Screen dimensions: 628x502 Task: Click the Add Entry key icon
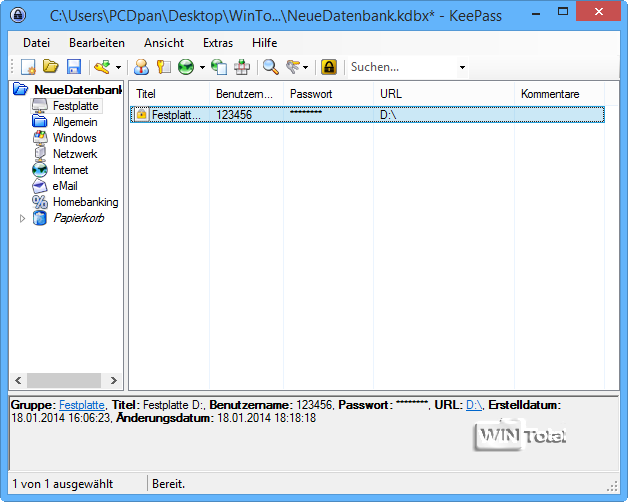pos(102,67)
